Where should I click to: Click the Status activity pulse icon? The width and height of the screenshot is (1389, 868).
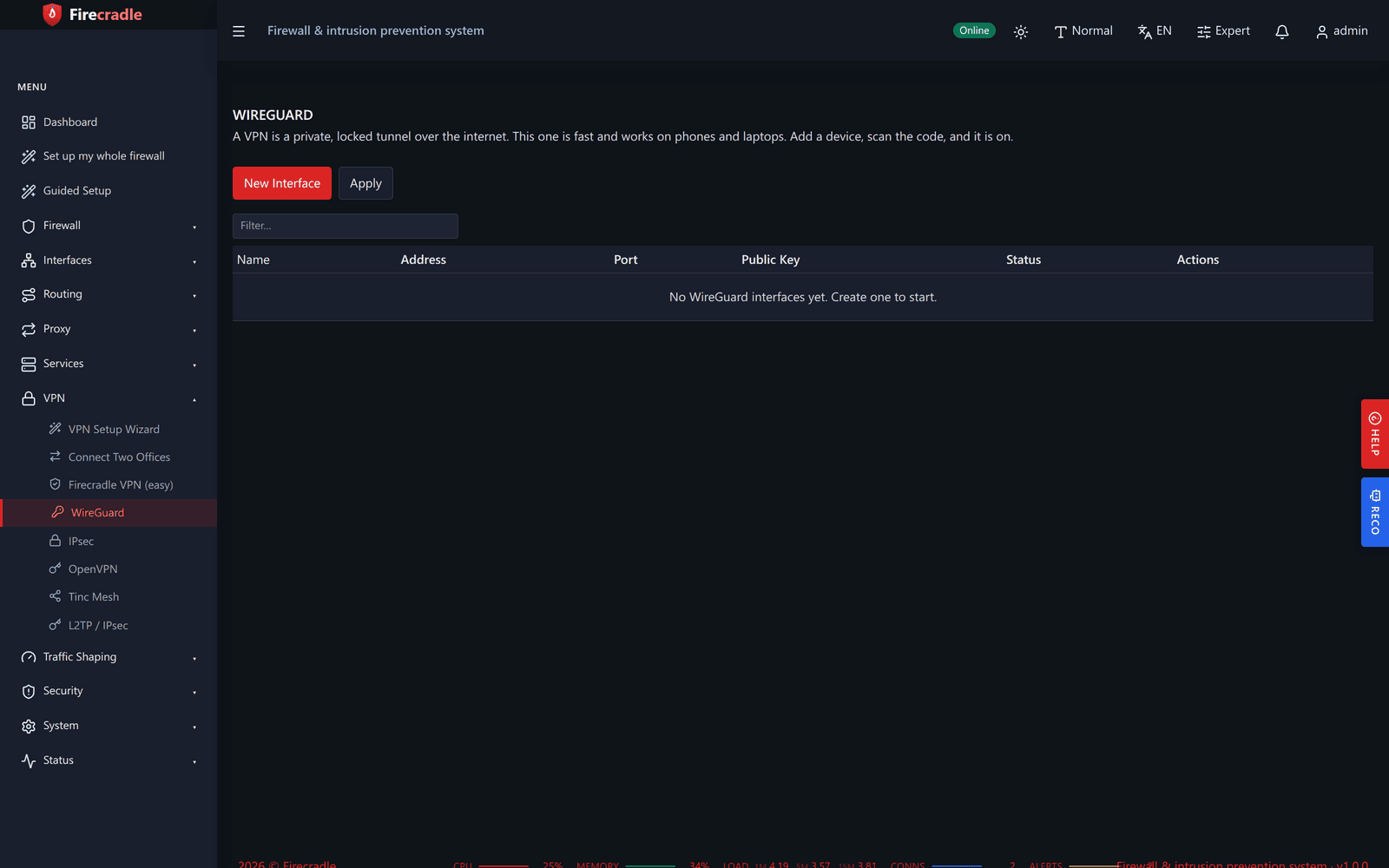(29, 760)
